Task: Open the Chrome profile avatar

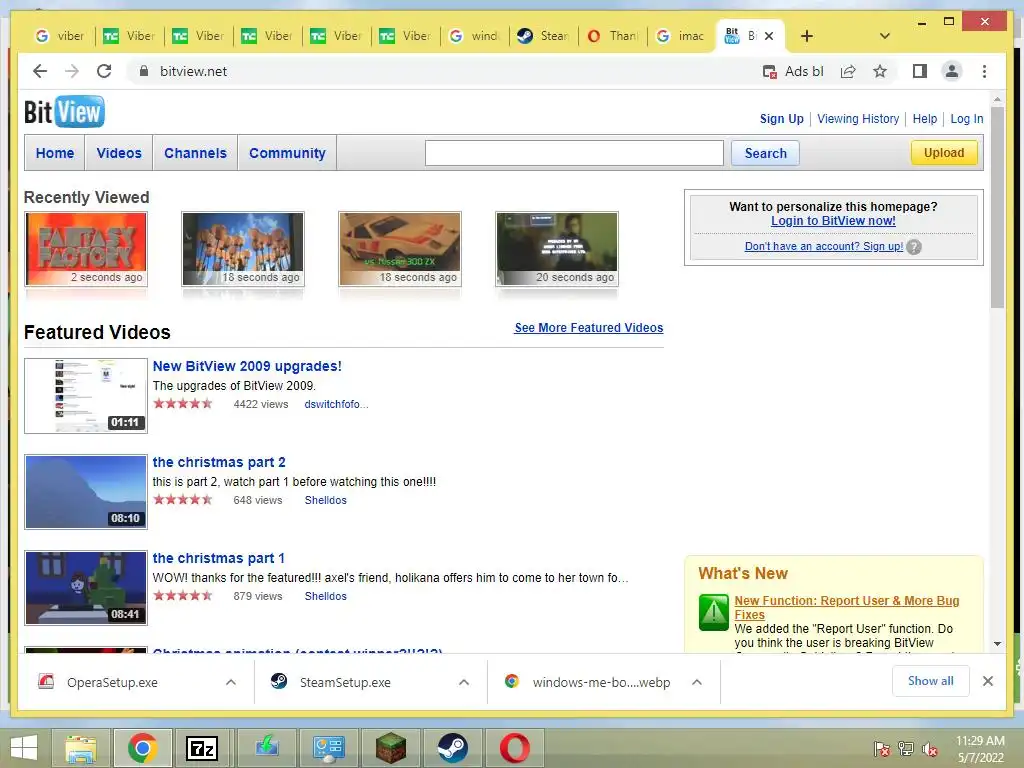Action: tap(952, 71)
